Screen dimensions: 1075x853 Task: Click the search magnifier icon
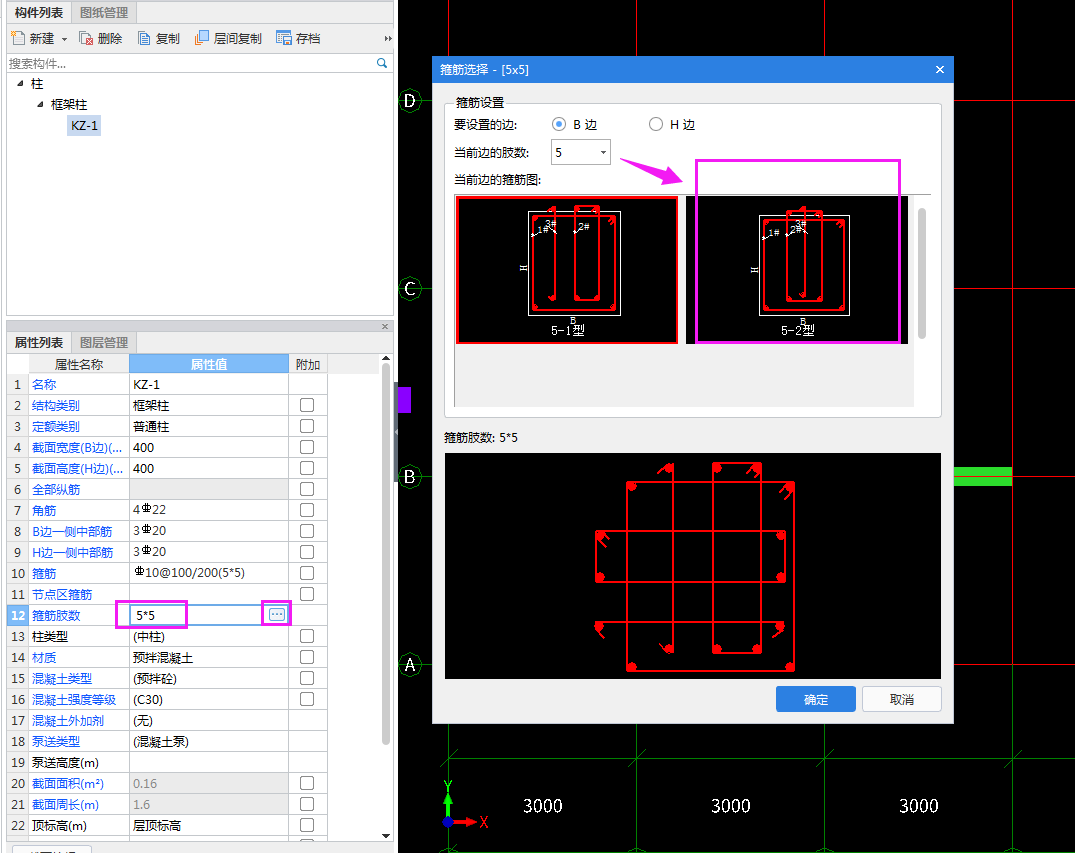point(382,63)
